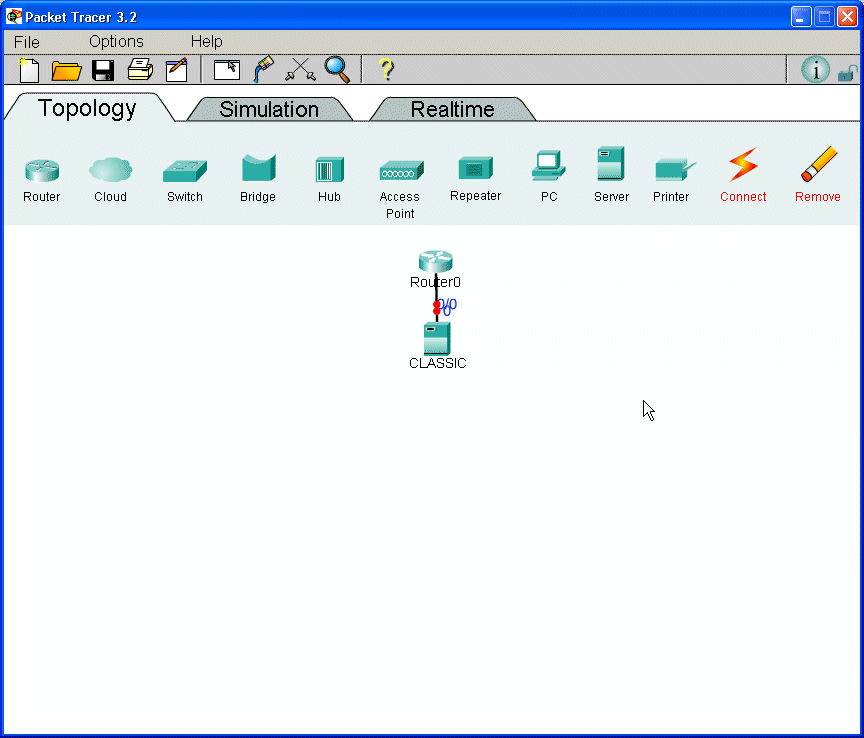Screen dimensions: 864x738
Task: Select the Cloud device icon
Action: 110,170
